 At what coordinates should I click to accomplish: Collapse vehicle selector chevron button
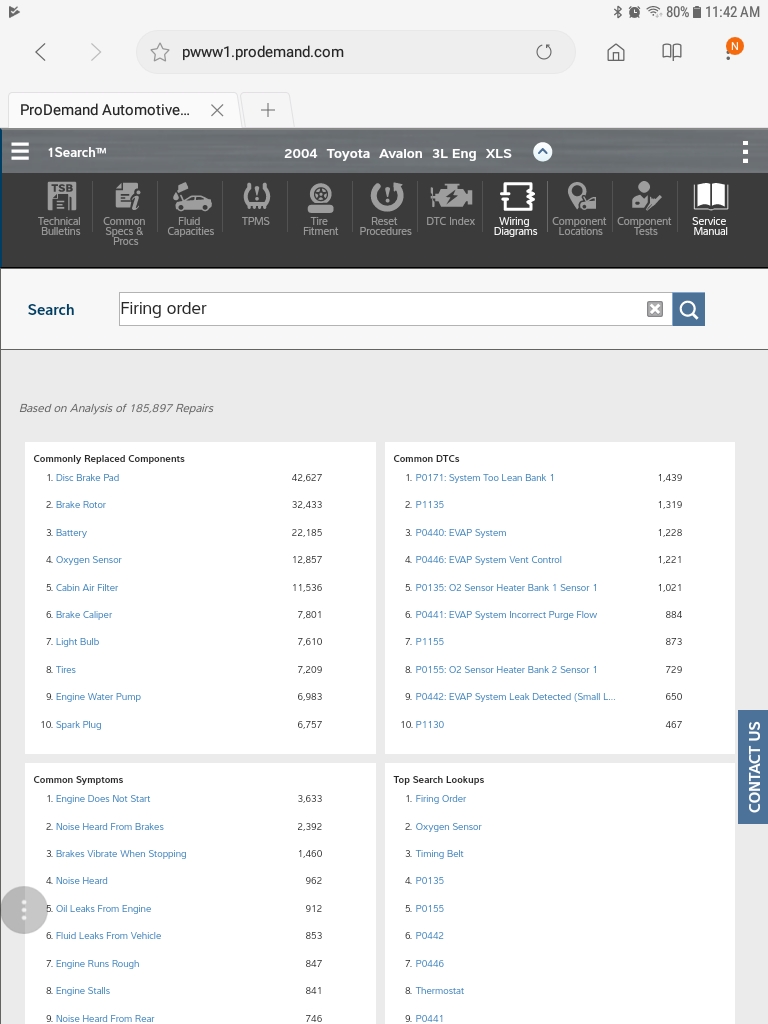coord(543,152)
